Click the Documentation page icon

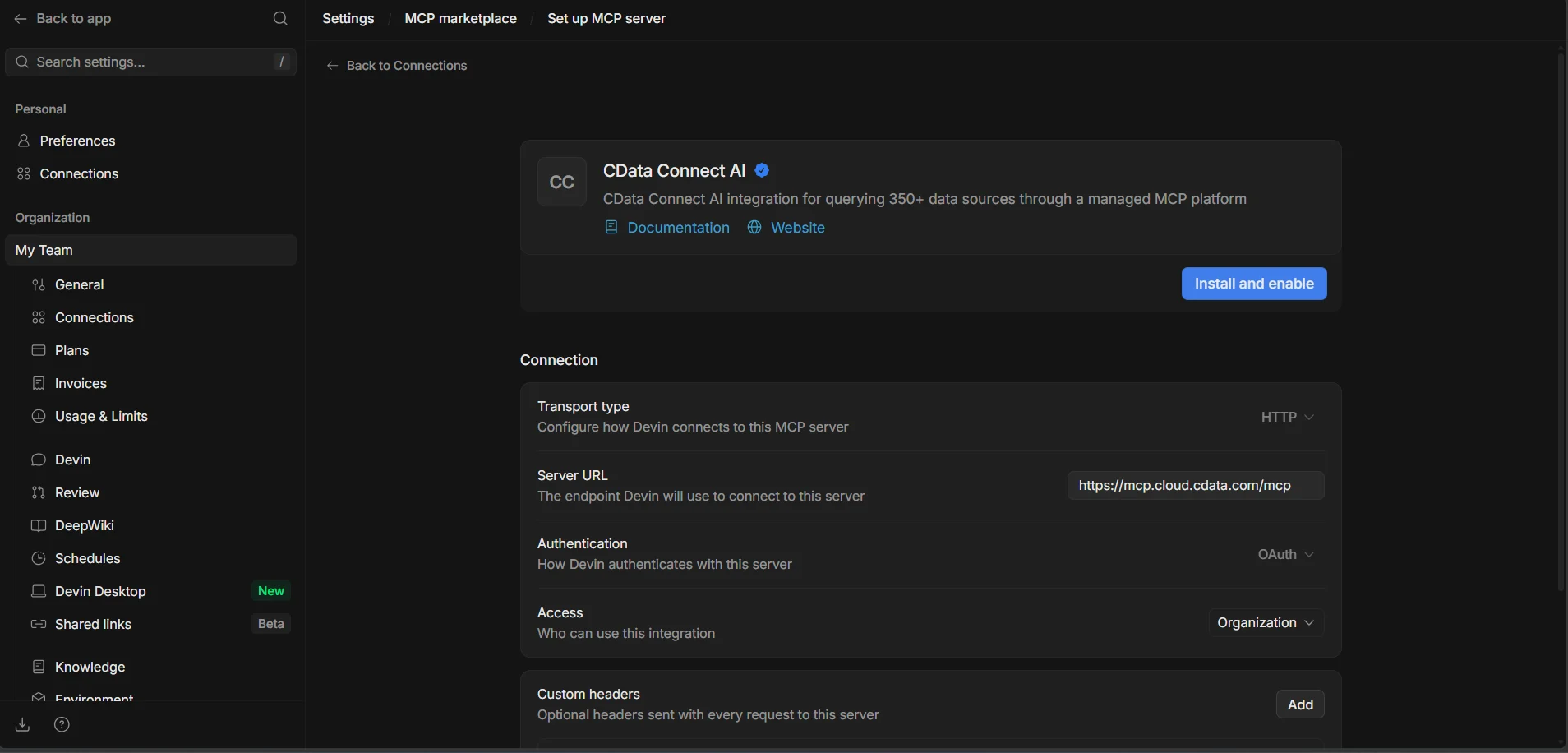611,227
